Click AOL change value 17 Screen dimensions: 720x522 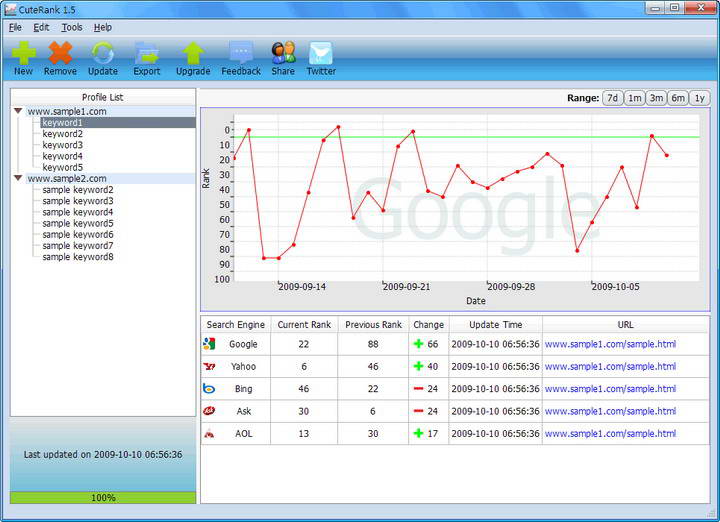pyautogui.click(x=433, y=433)
